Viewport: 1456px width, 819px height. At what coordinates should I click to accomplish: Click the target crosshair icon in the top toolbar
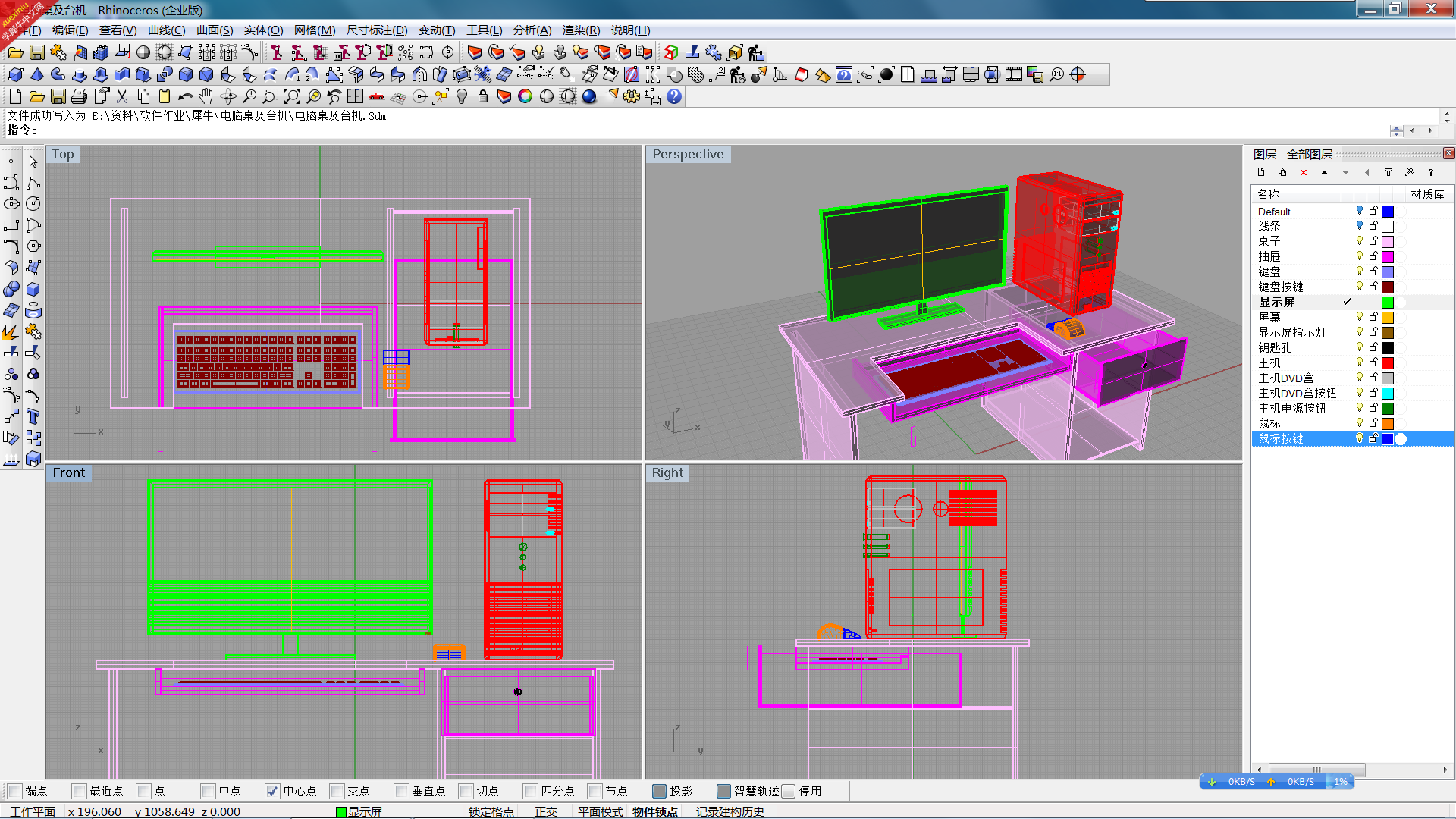click(x=448, y=52)
